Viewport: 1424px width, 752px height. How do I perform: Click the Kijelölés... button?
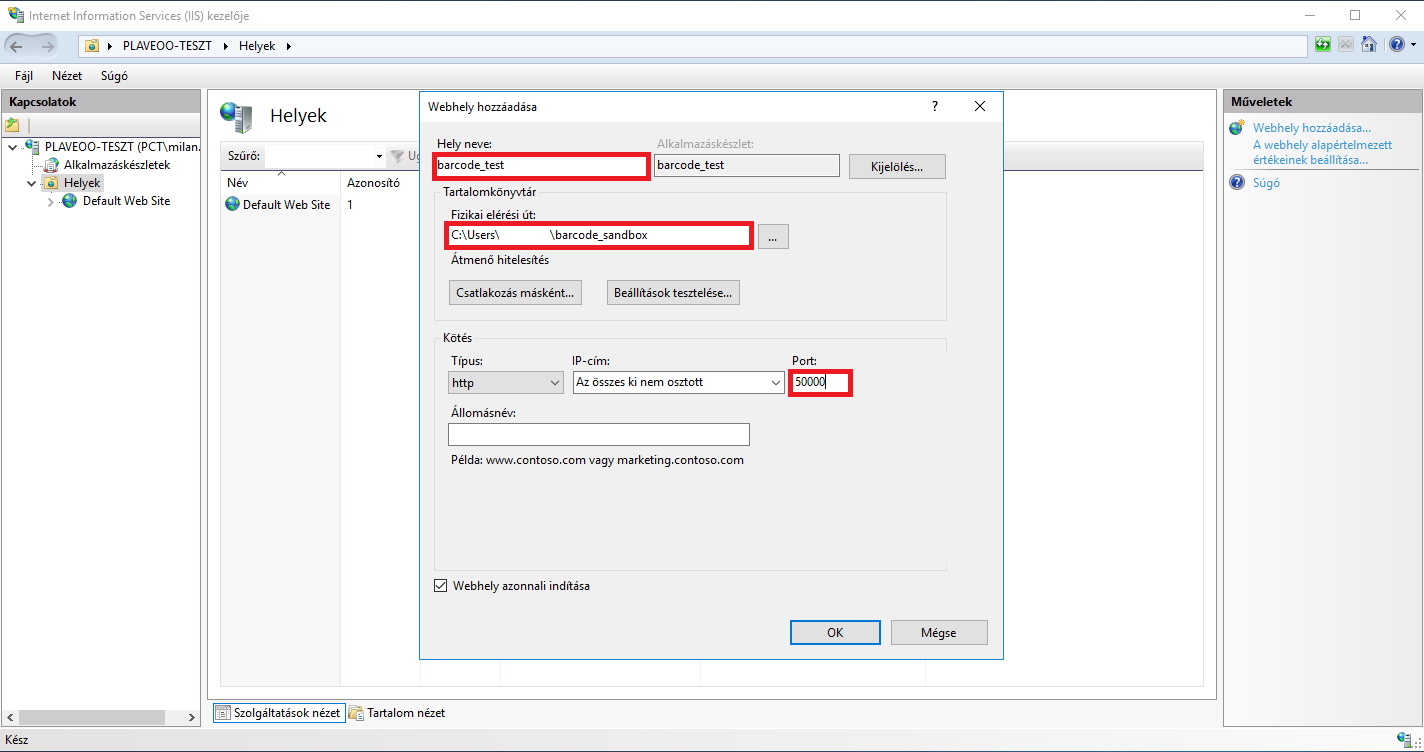coord(896,166)
